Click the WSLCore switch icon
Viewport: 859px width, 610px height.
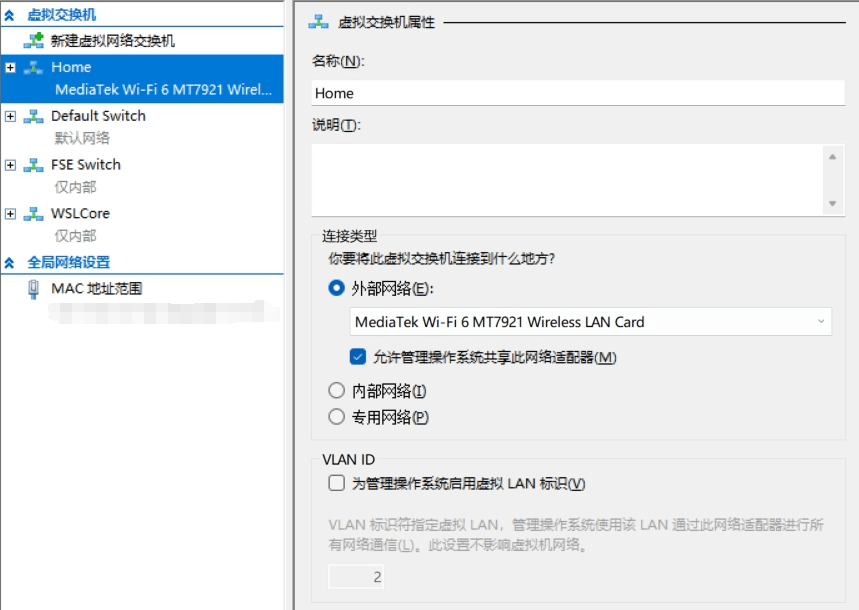pyautogui.click(x=34, y=214)
